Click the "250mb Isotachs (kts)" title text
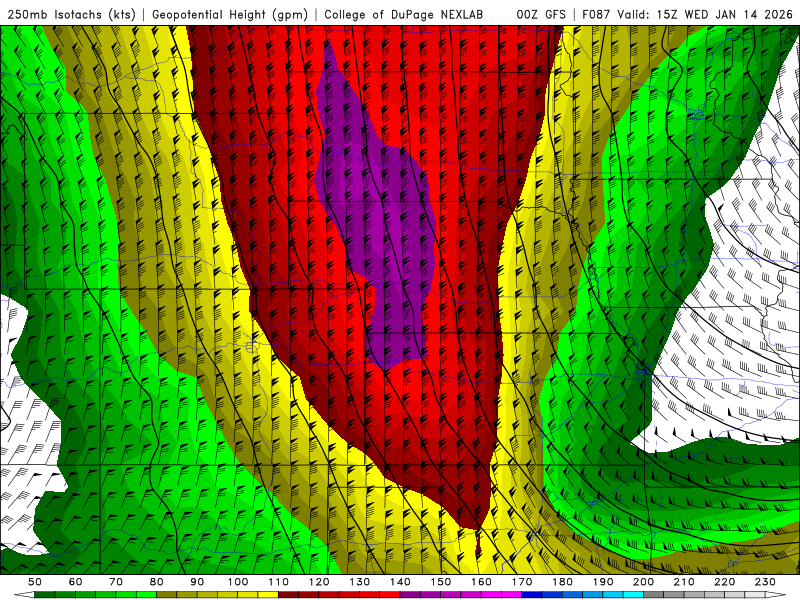This screenshot has width=800, height=600. [71, 14]
